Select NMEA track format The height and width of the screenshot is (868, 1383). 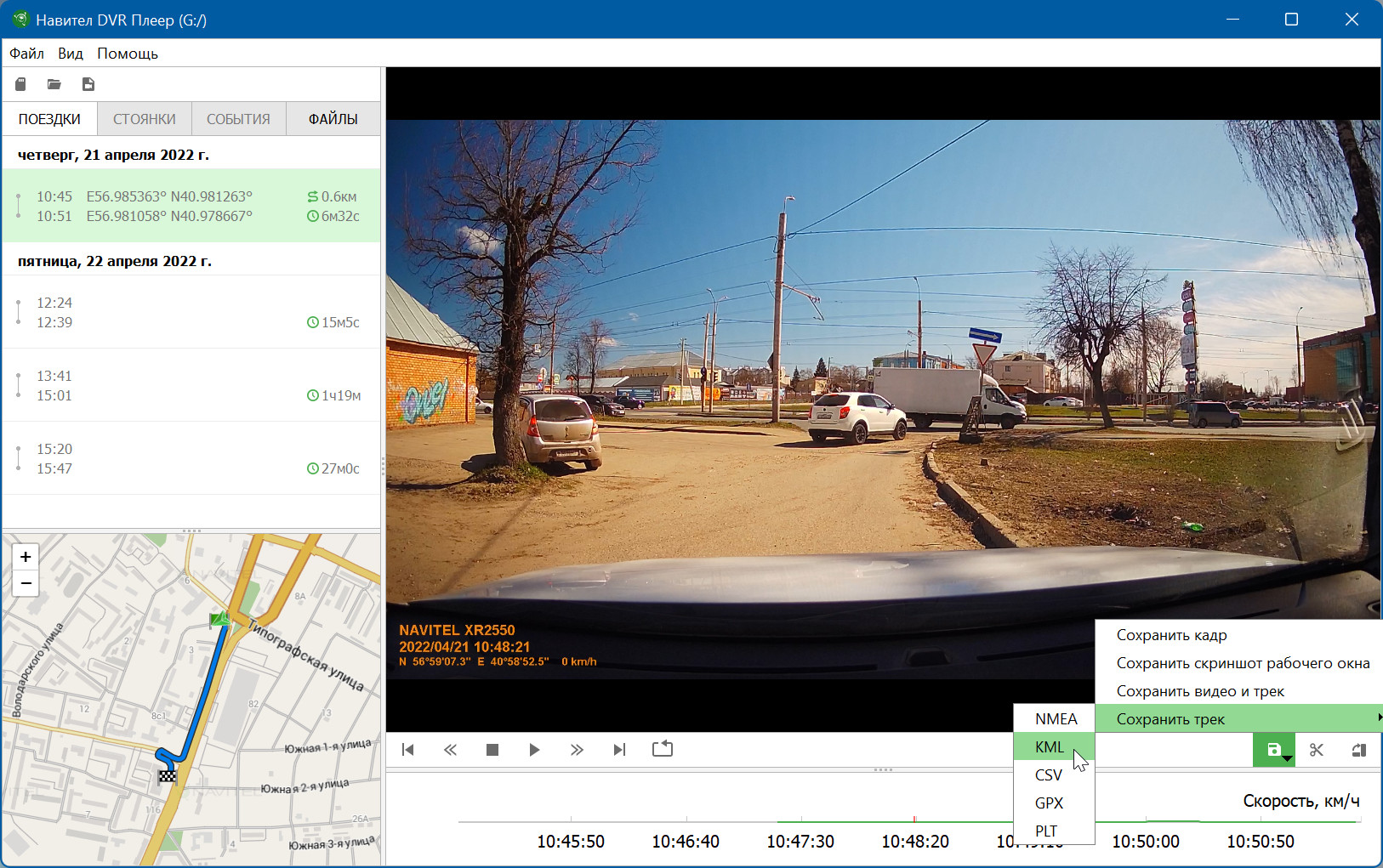coord(1055,719)
